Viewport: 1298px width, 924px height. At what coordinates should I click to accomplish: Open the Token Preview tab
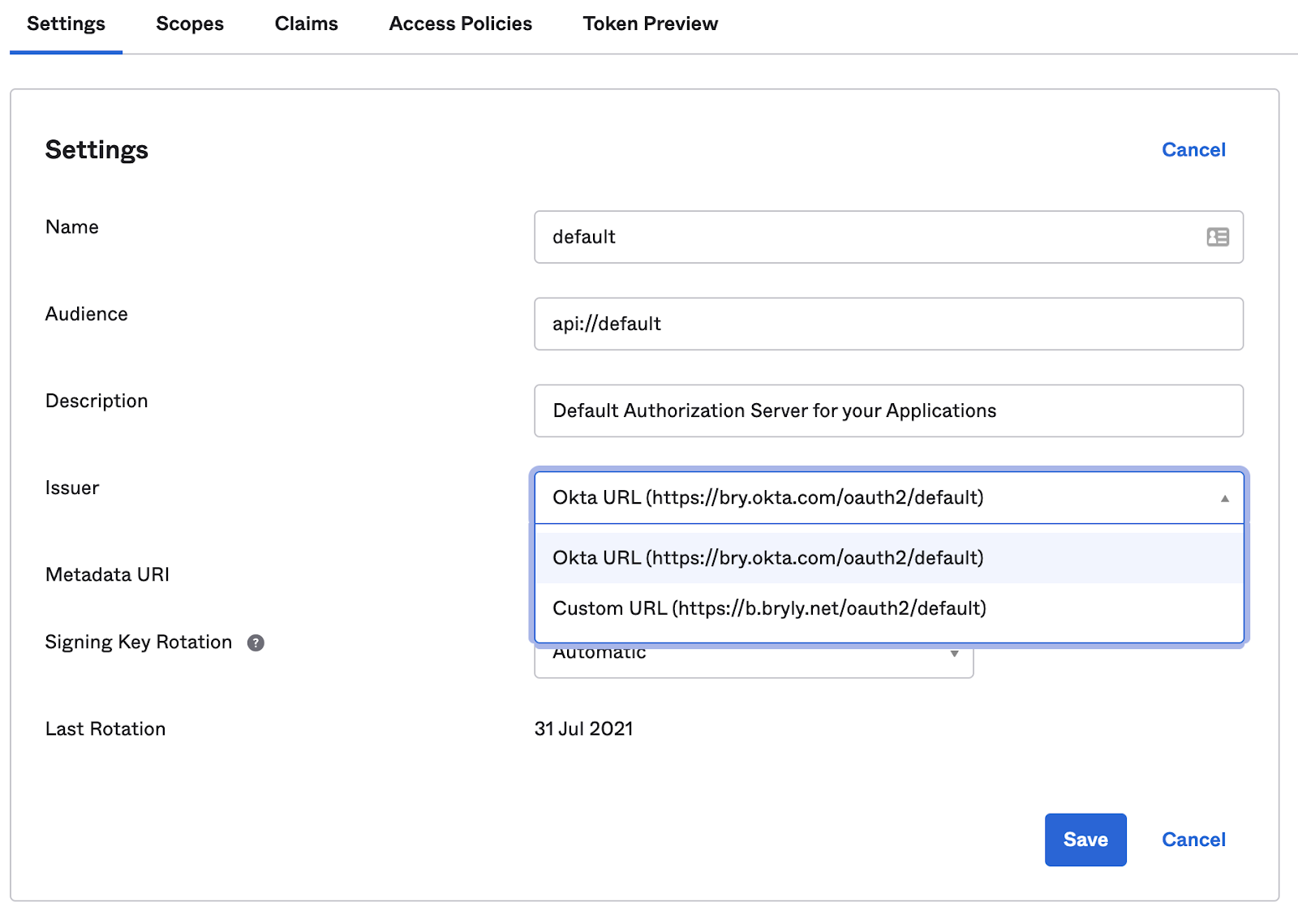tap(650, 24)
